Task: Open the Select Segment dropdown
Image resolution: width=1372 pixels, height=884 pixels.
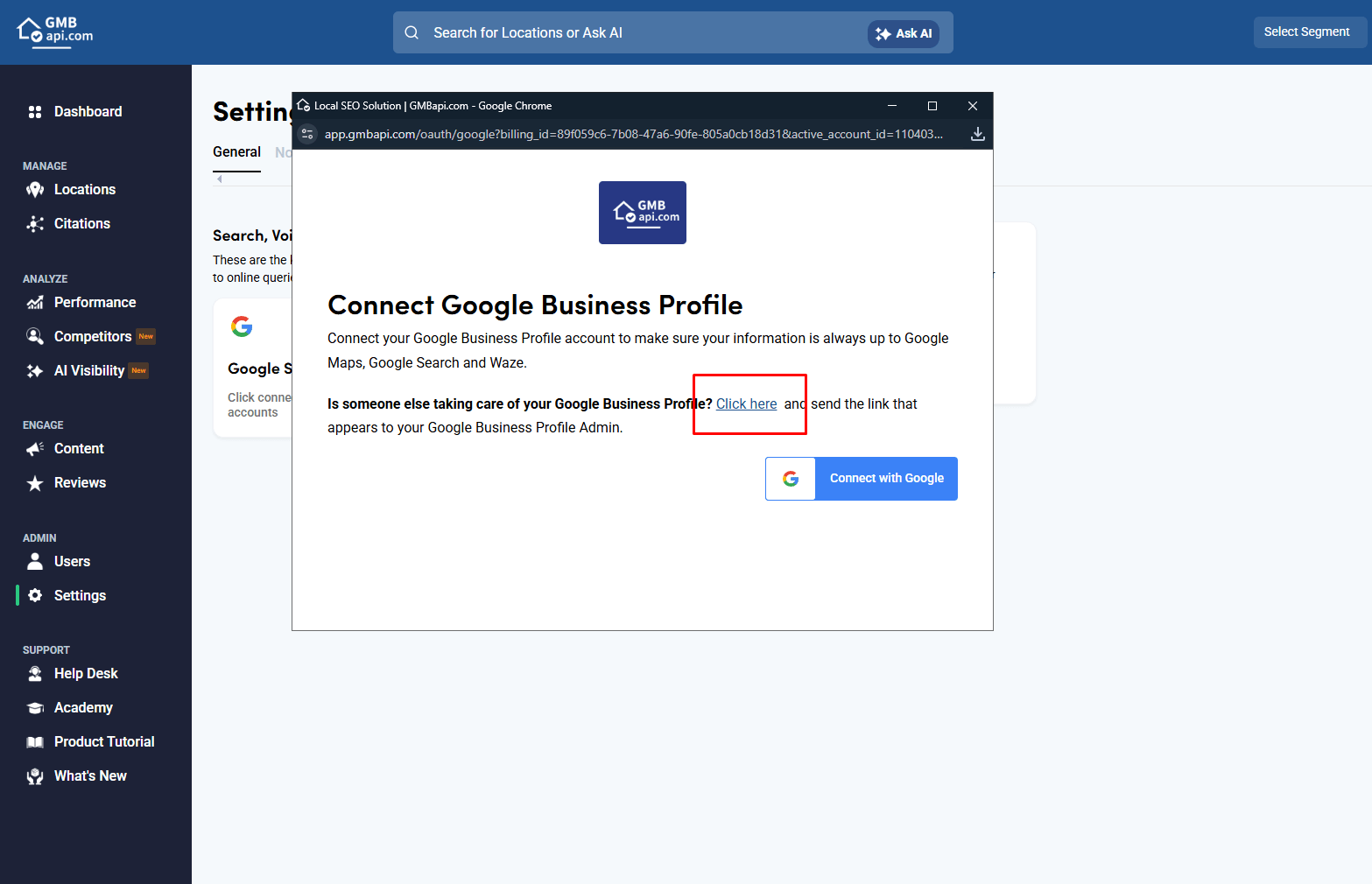Action: (x=1310, y=32)
